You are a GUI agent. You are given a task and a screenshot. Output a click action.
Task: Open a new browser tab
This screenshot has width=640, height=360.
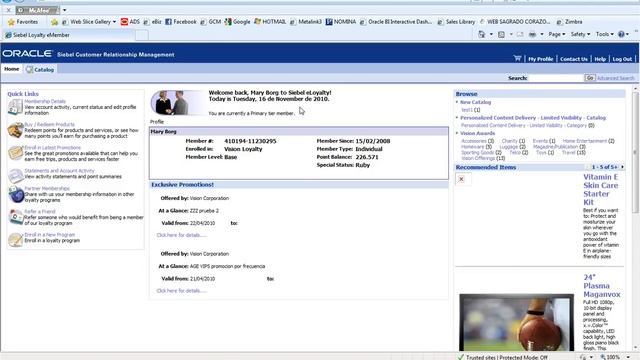click(142, 36)
